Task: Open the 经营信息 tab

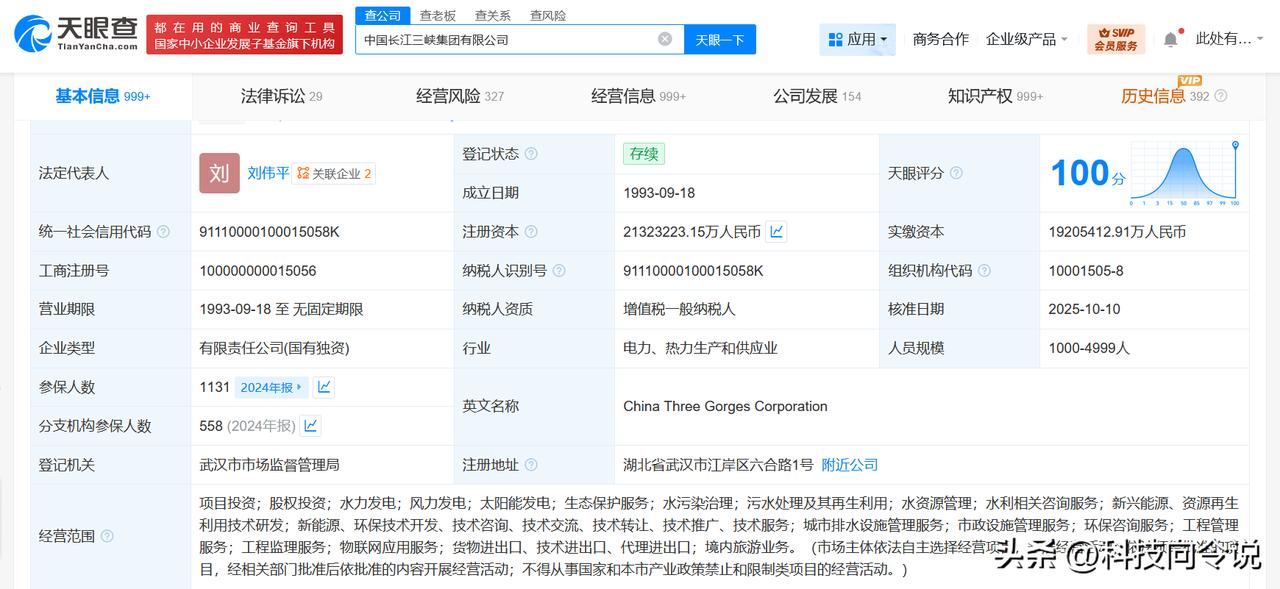Action: pyautogui.click(x=639, y=96)
